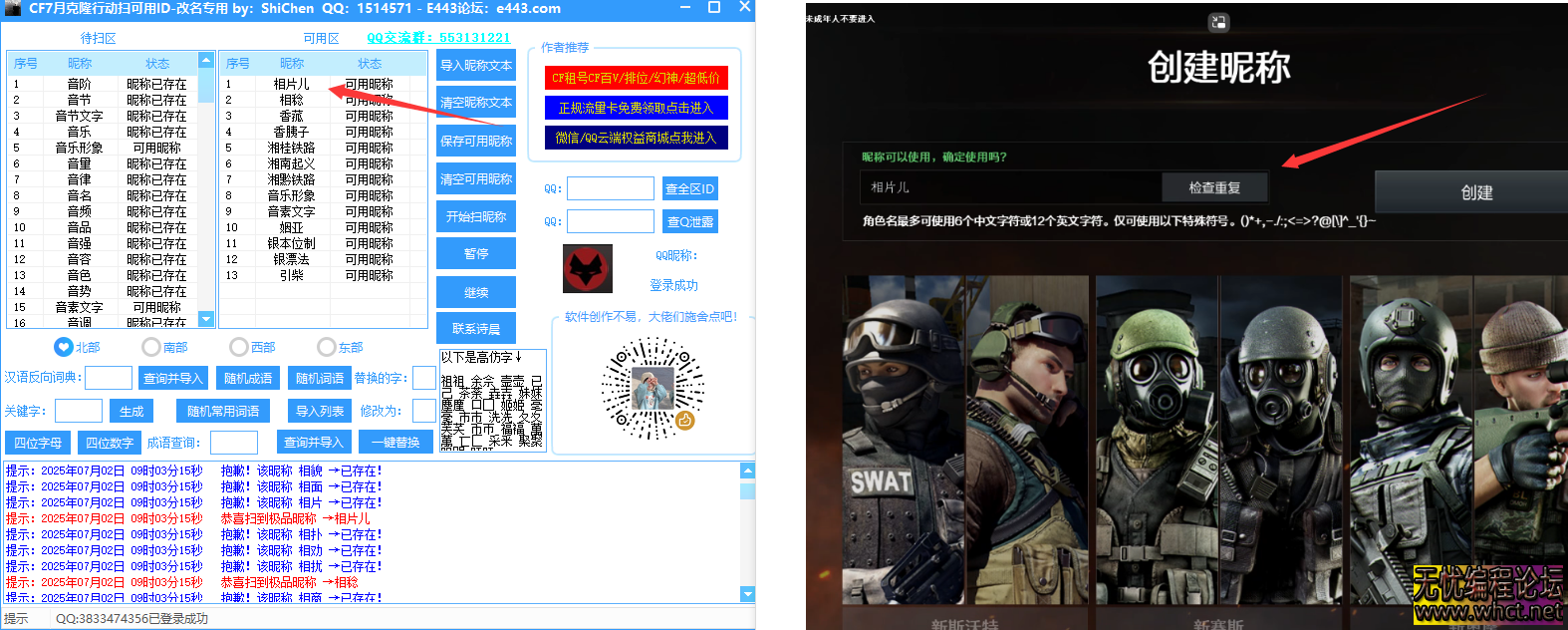Click the 检查重复 button in game
The image size is (1568, 630).
pyautogui.click(x=1214, y=187)
